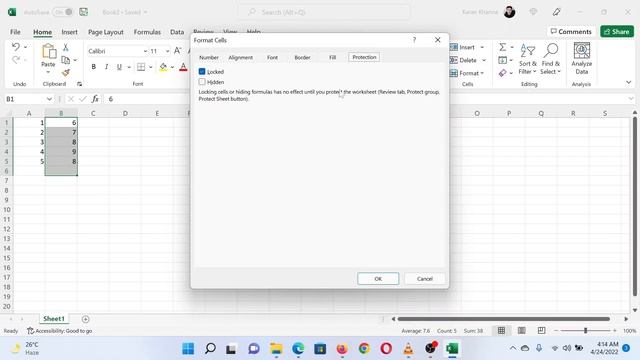Click Accessibility: Good to go status
The image size is (640, 360).
pos(60,331)
